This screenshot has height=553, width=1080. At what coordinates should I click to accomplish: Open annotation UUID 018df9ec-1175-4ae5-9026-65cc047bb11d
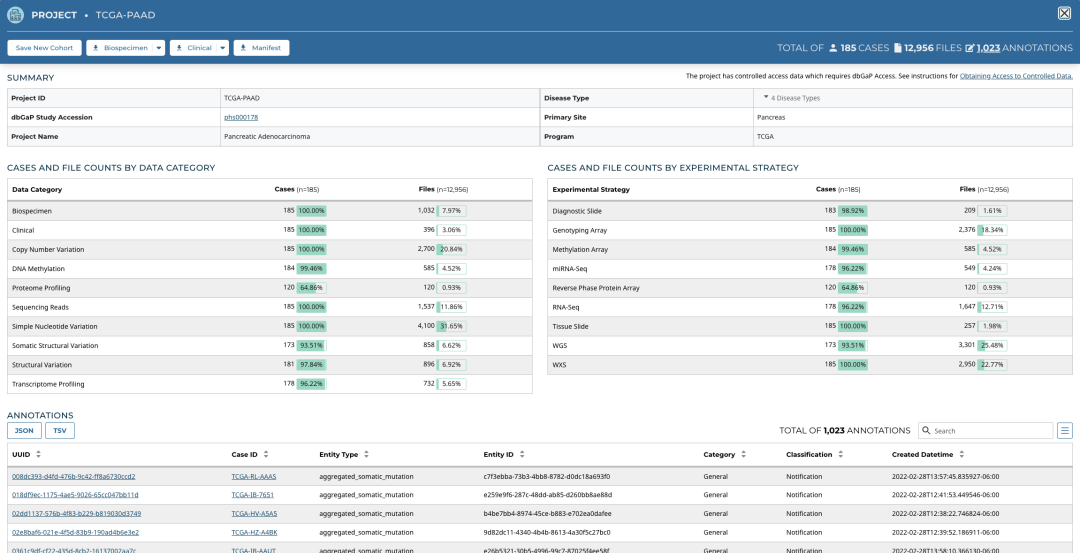pyautogui.click(x=75, y=494)
